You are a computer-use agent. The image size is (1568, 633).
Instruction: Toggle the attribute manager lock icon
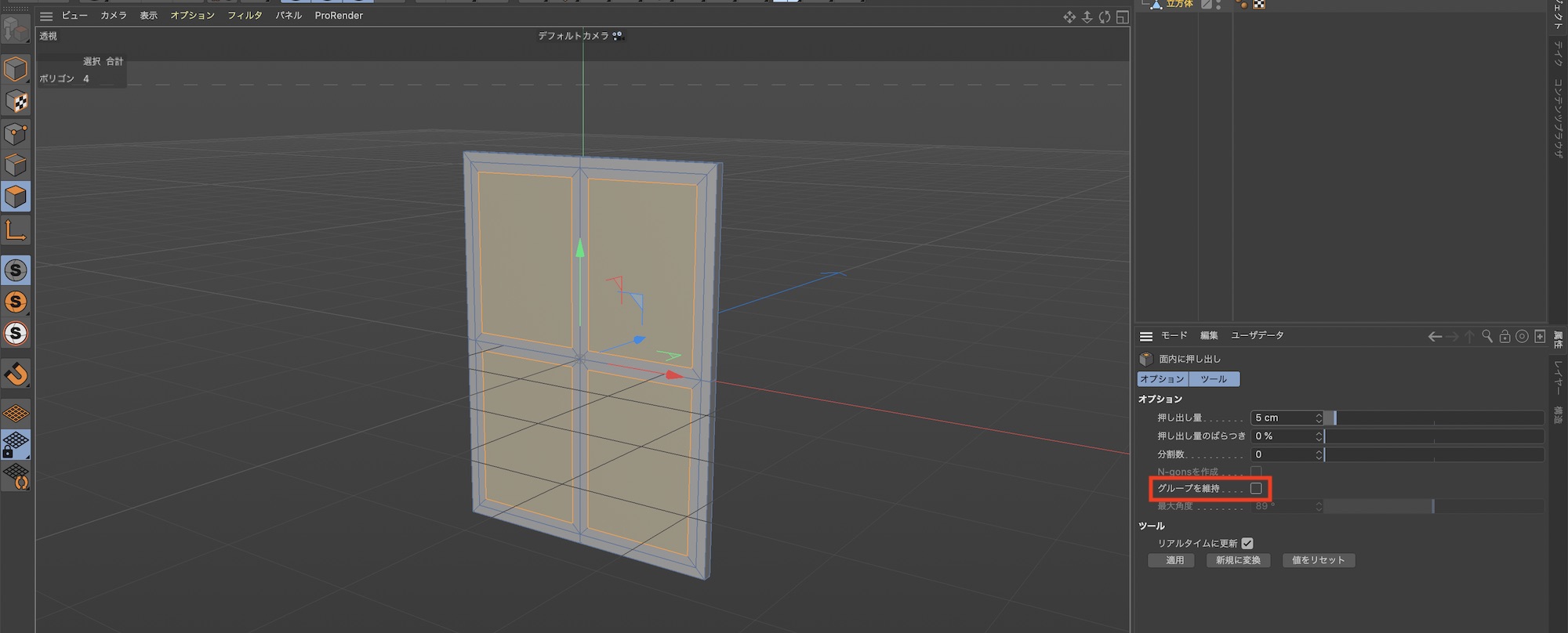click(1504, 336)
